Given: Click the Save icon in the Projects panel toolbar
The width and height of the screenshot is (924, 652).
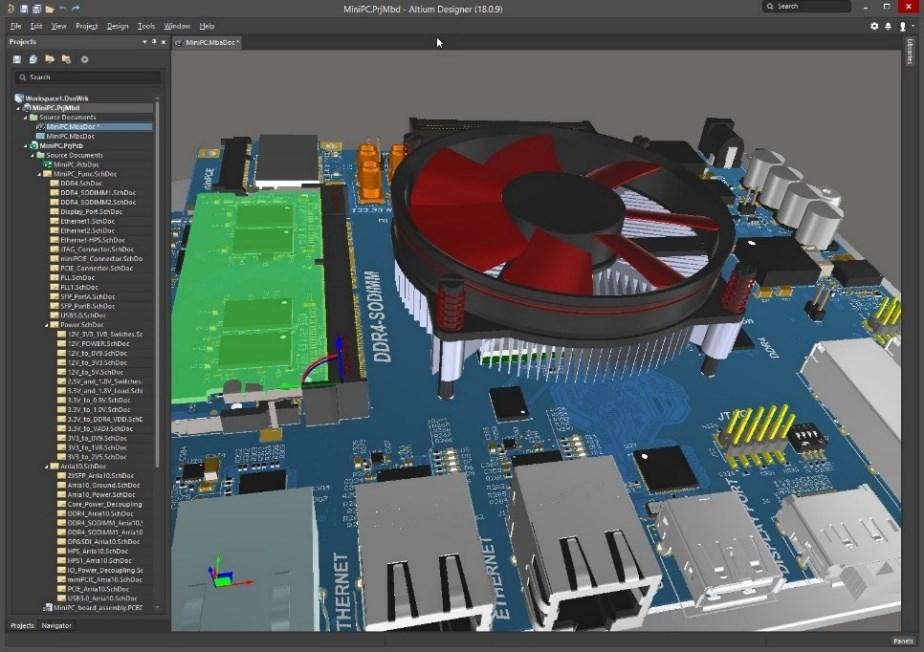Looking at the screenshot, I should (17, 59).
